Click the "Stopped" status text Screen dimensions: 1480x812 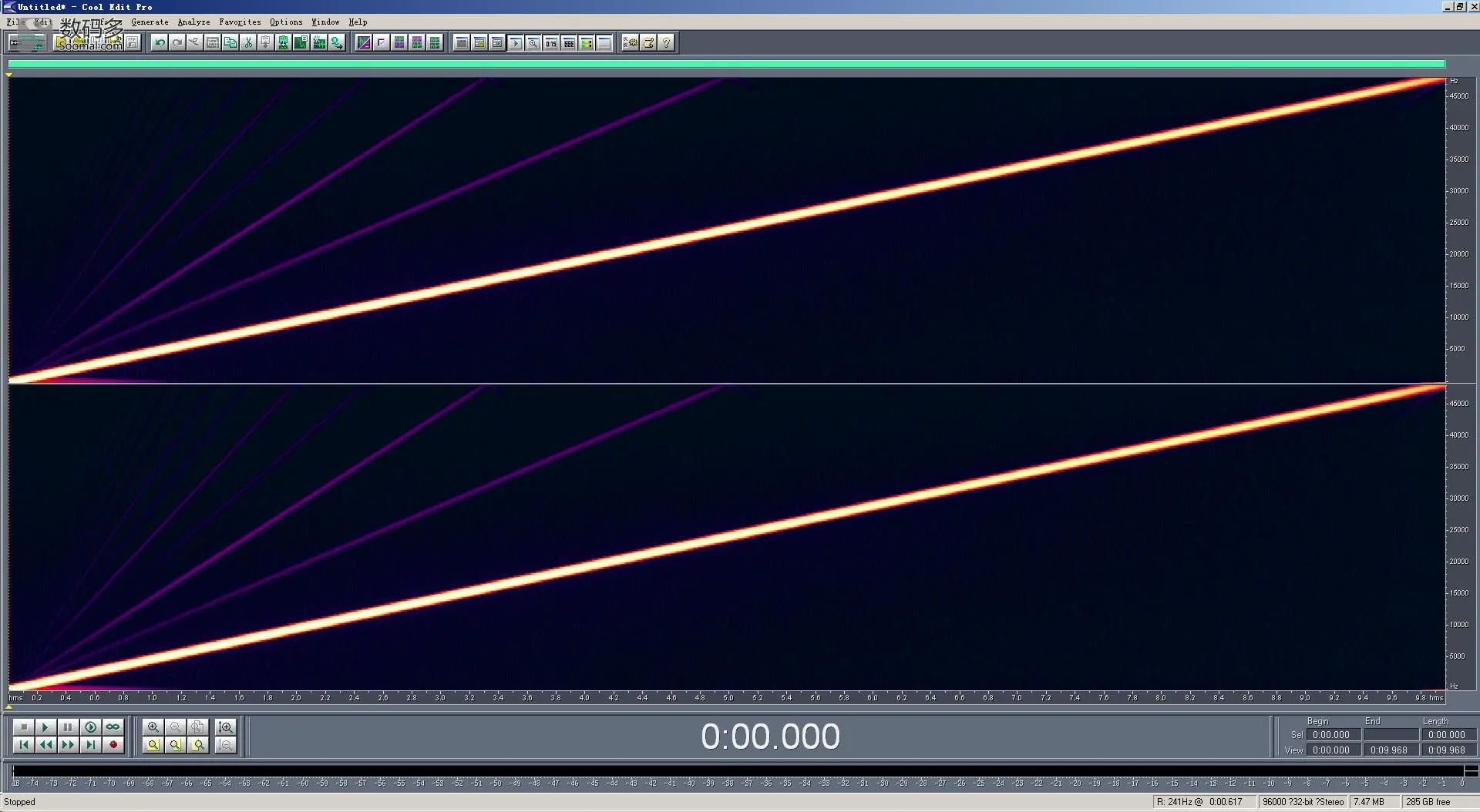19,802
